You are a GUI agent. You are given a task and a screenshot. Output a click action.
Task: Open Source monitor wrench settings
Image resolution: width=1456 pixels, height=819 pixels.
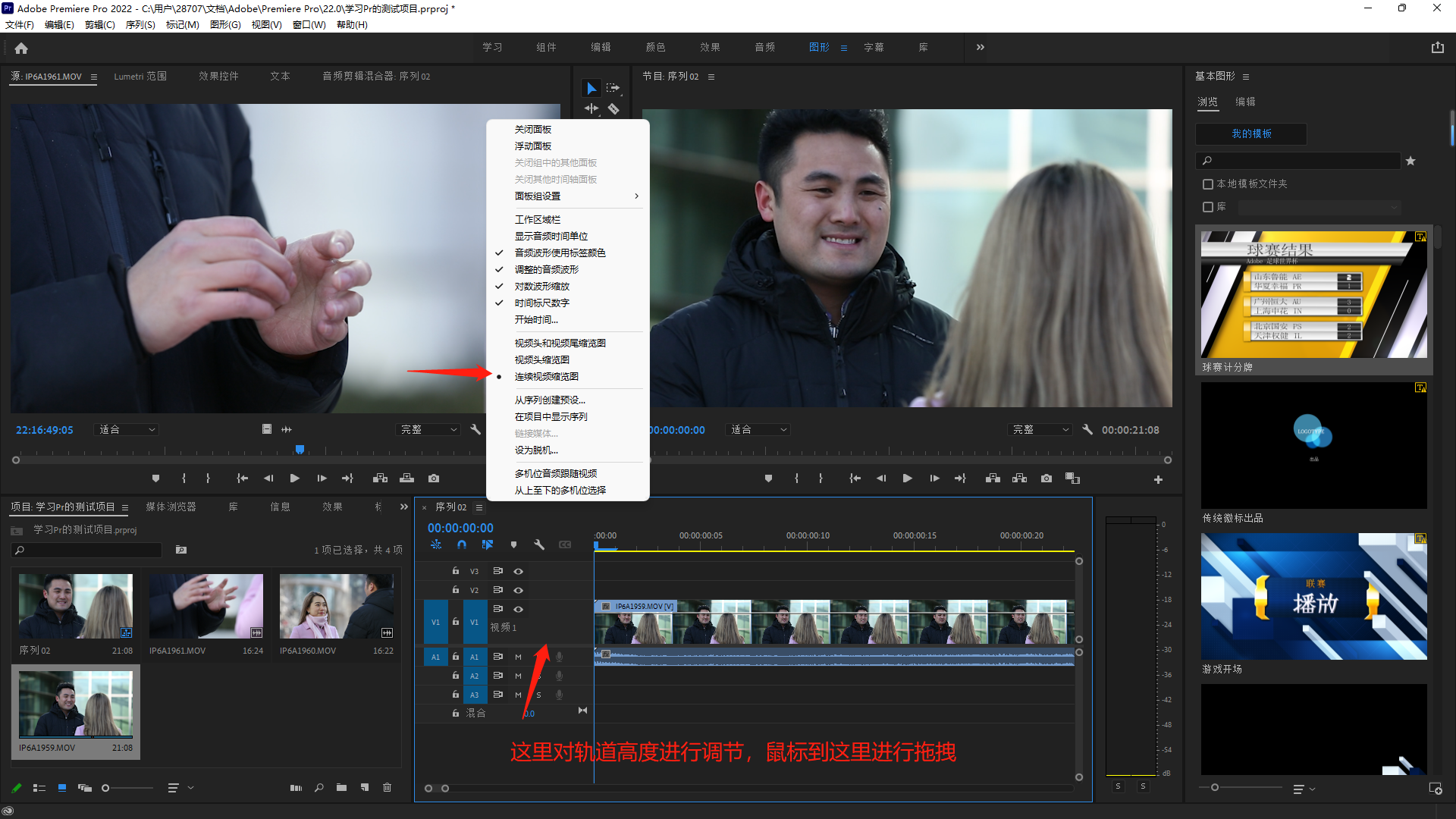point(475,429)
